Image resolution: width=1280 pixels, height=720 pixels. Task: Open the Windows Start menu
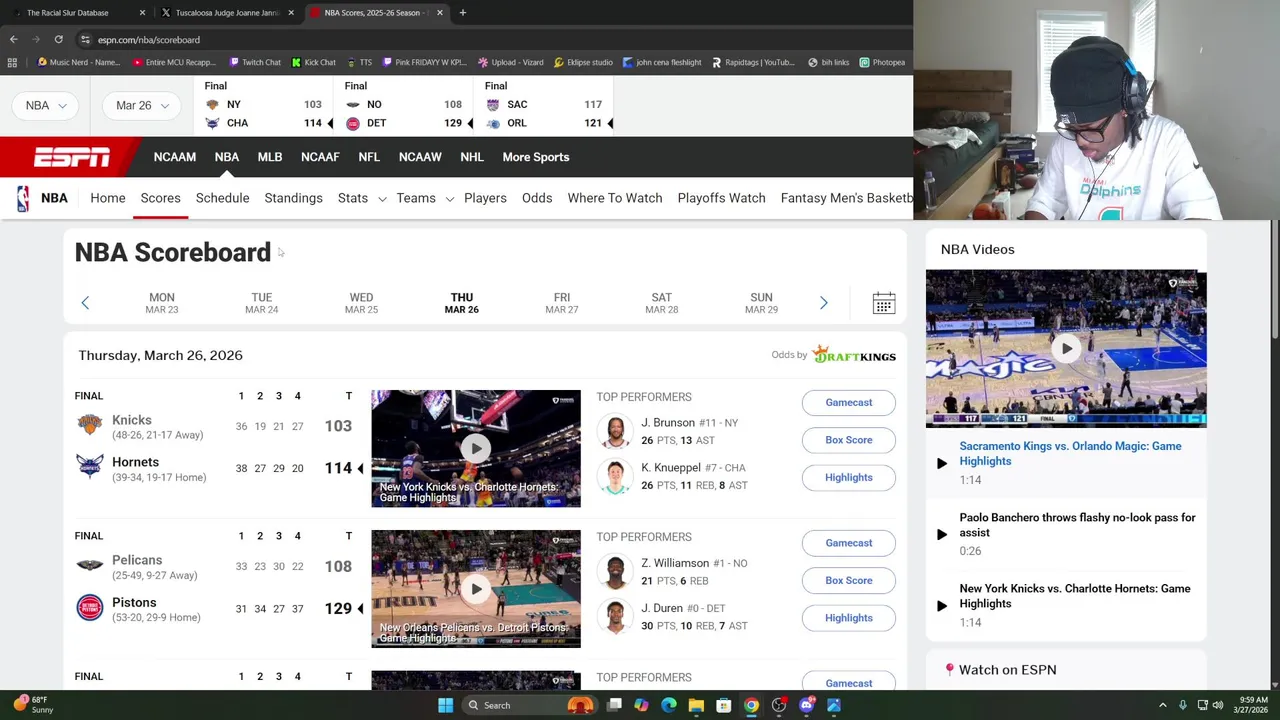[x=445, y=705]
